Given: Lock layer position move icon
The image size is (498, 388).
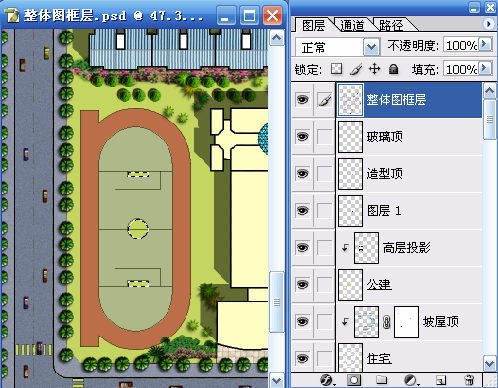Looking at the screenshot, I should (375, 69).
